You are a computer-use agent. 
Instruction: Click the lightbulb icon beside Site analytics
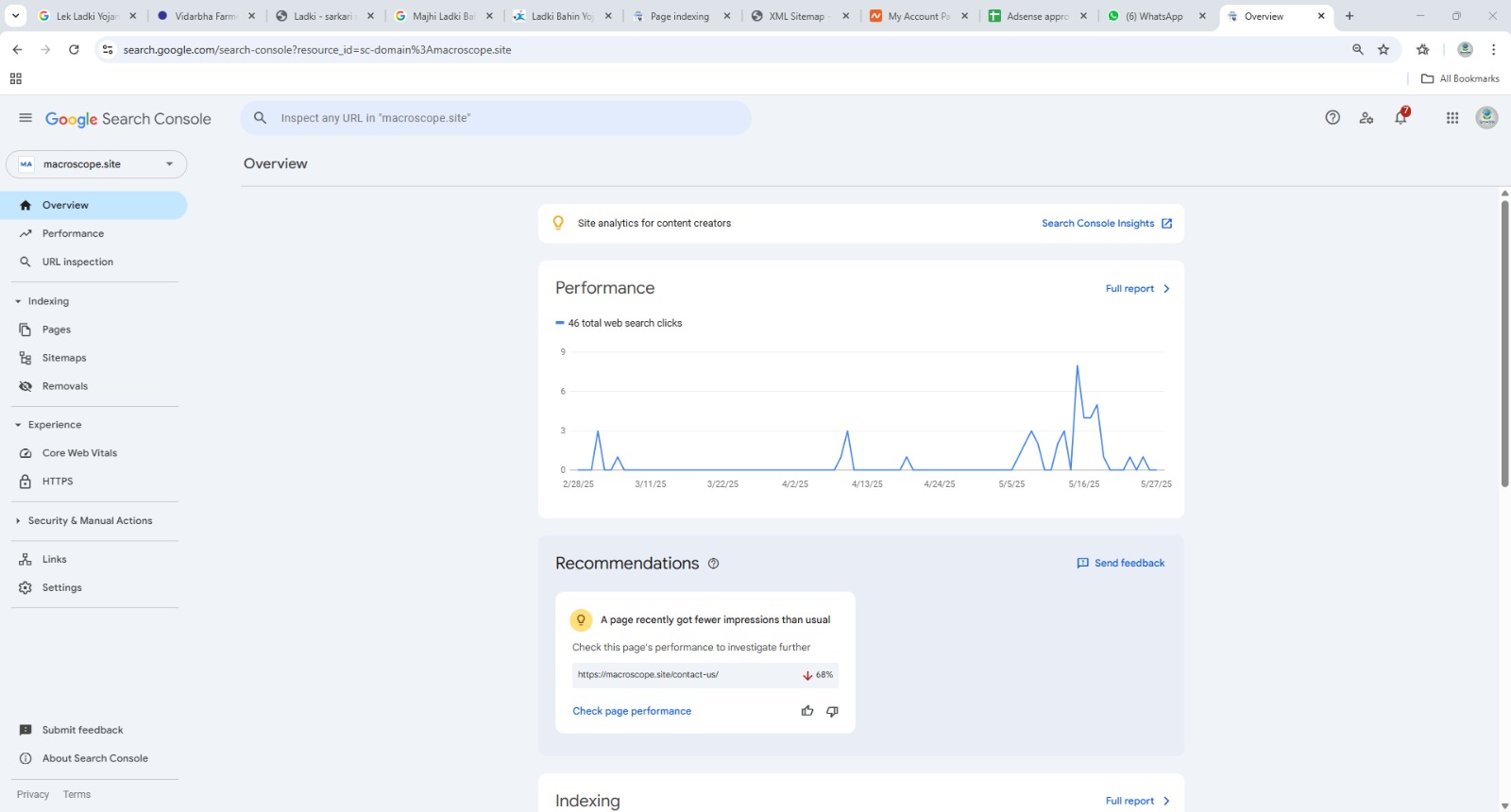[558, 223]
